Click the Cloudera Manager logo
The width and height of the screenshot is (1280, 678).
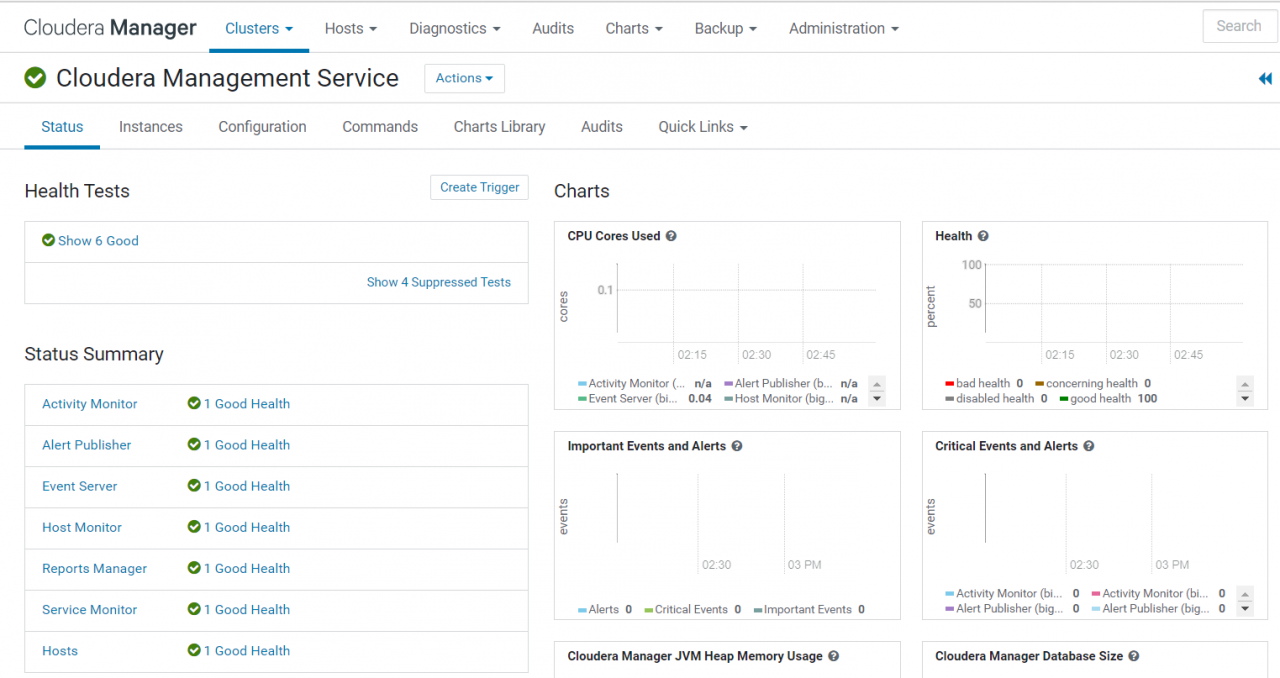(110, 28)
